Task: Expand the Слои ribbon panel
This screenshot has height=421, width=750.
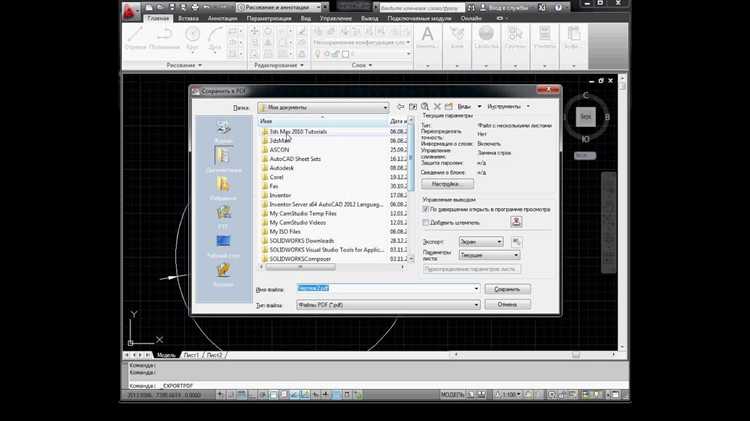Action: pyautogui.click(x=362, y=65)
